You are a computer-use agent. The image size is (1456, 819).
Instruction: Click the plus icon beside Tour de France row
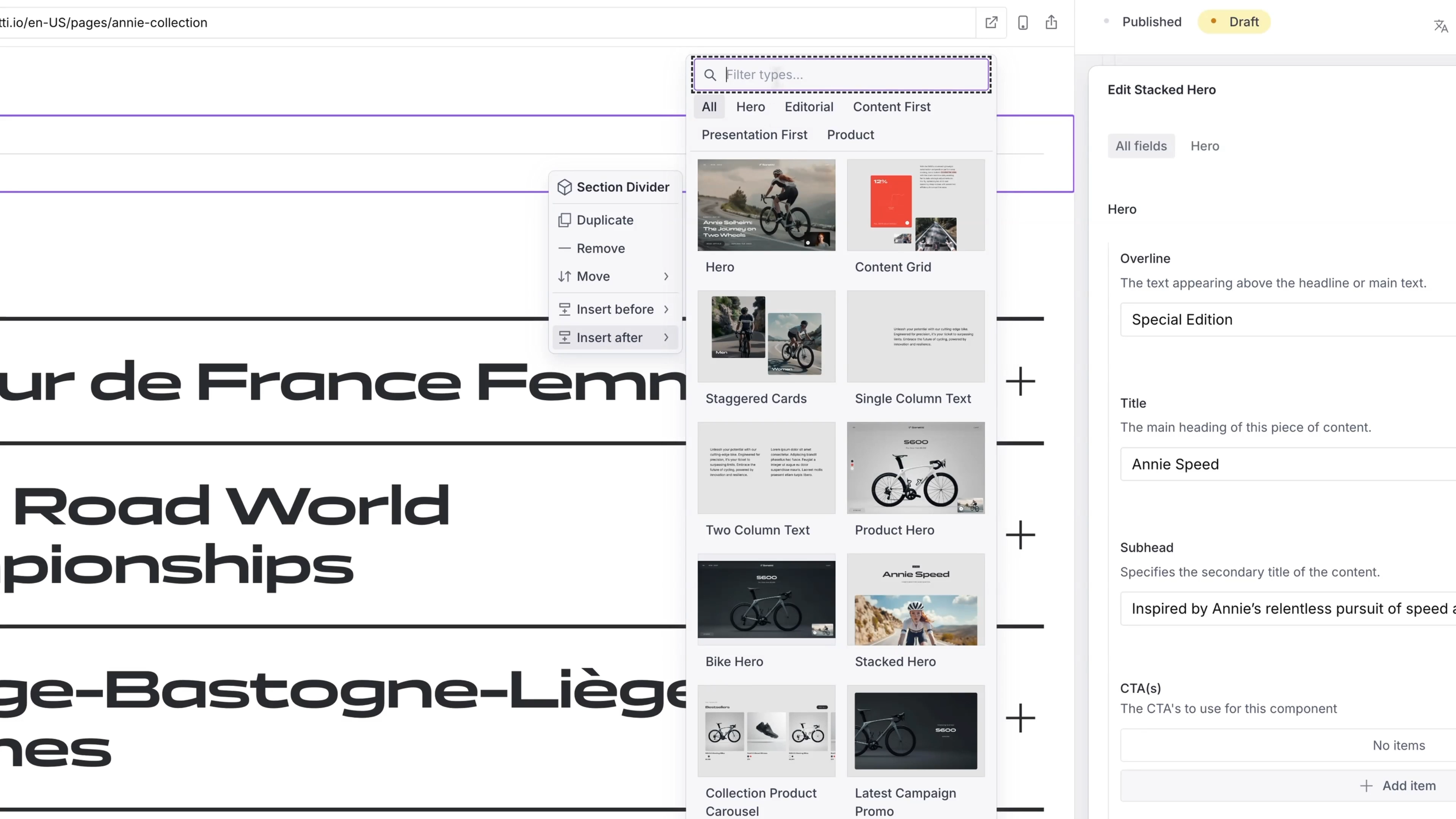(1020, 381)
